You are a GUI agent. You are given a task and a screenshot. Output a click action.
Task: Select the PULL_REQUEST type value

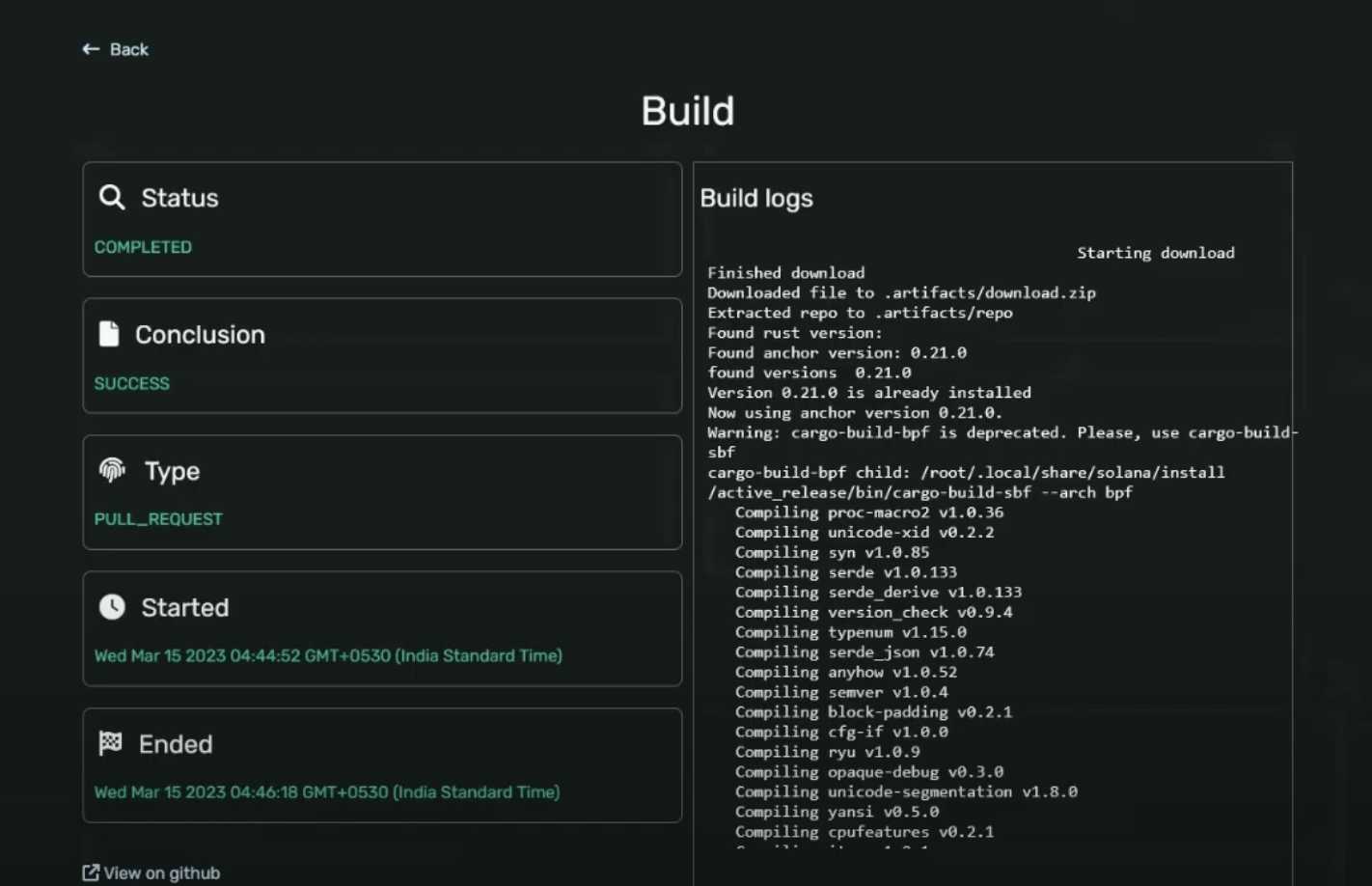coord(158,519)
